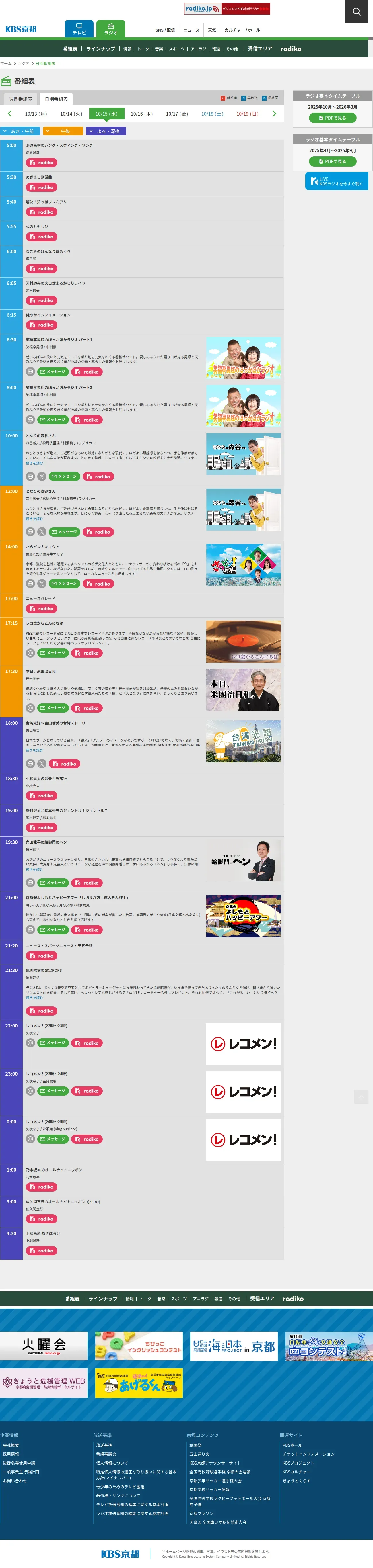Expand 続きを読む for 19:30 蛤御門のヘン
The height and width of the screenshot is (1568, 373).
(34, 869)
